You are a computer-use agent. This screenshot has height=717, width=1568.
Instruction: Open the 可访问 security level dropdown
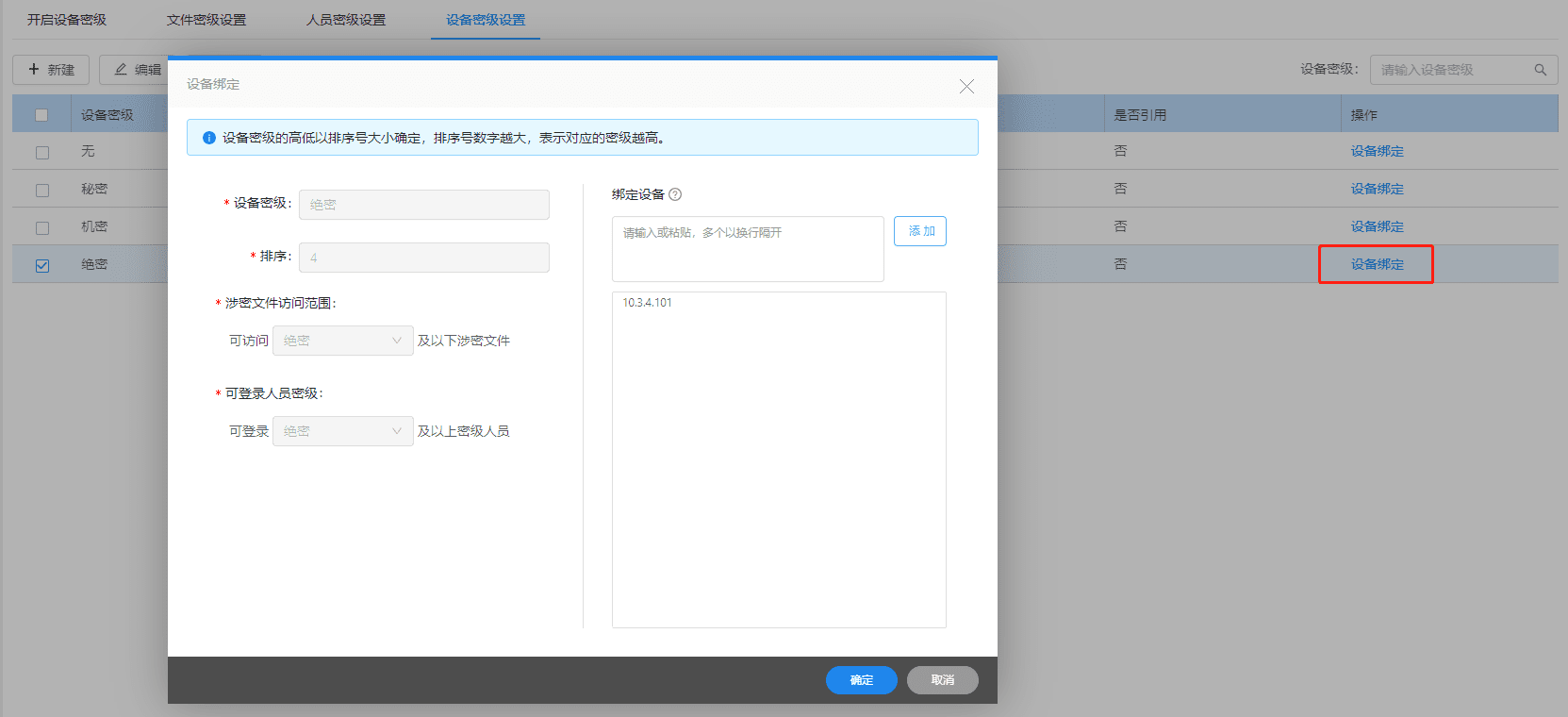pyautogui.click(x=343, y=341)
